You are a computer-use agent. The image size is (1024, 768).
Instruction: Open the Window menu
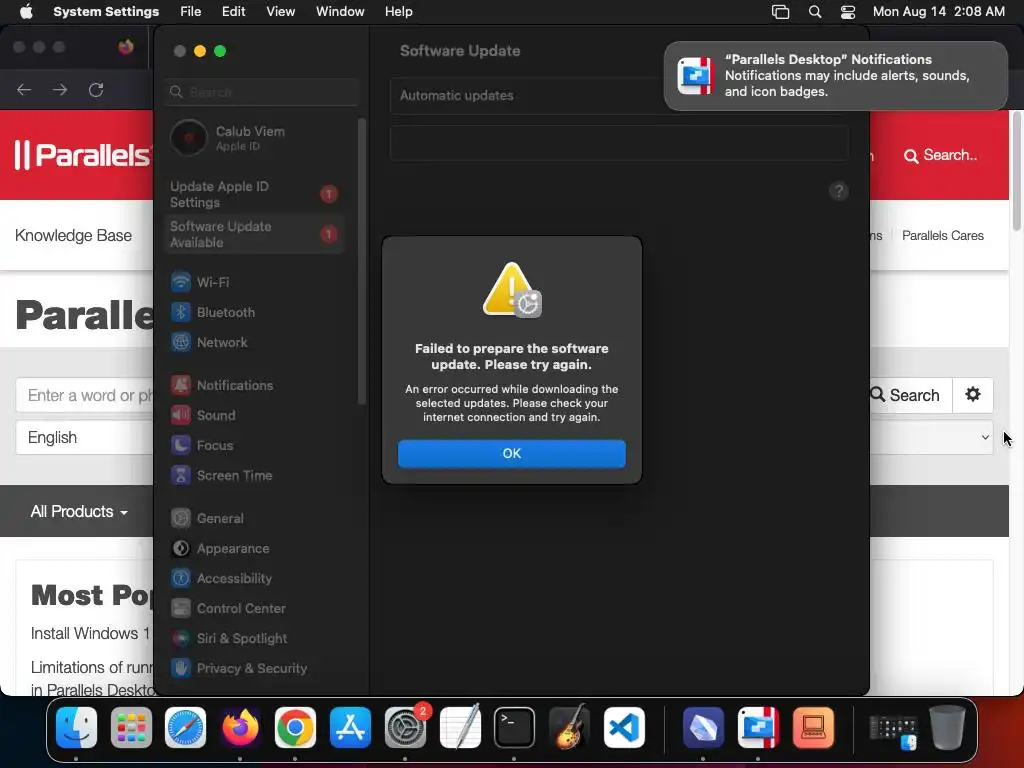tap(340, 12)
